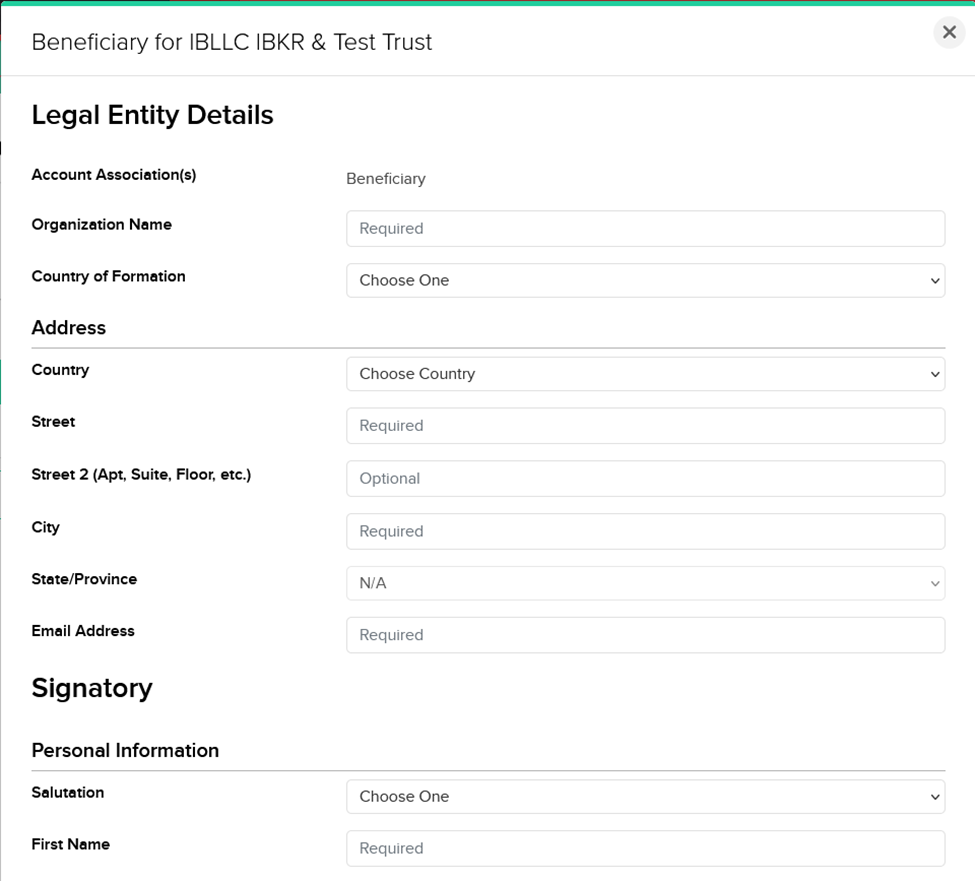Click the "First Name" label text
Viewport: 975px width, 881px height.
pyautogui.click(x=70, y=845)
